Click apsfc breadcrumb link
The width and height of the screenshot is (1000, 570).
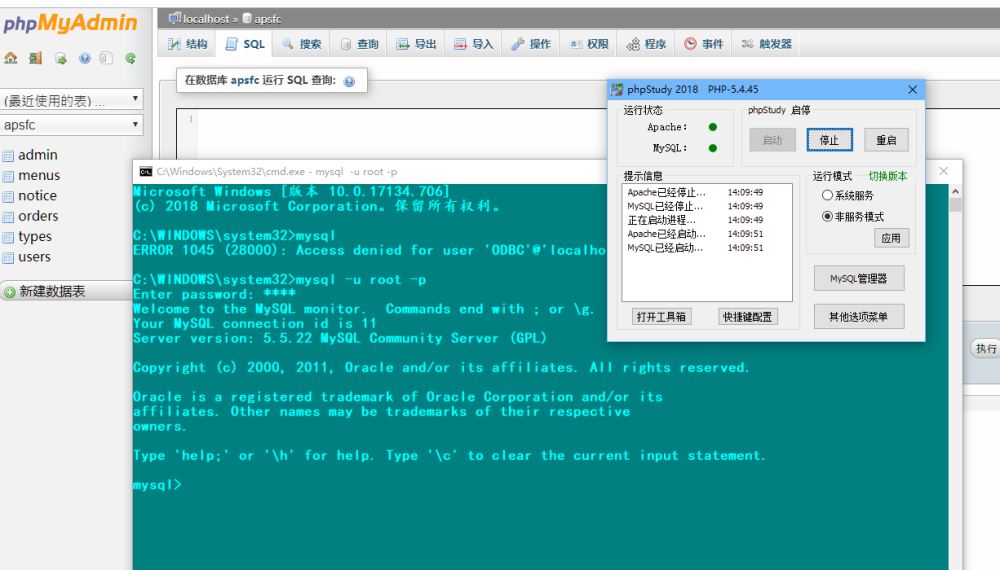(268, 18)
